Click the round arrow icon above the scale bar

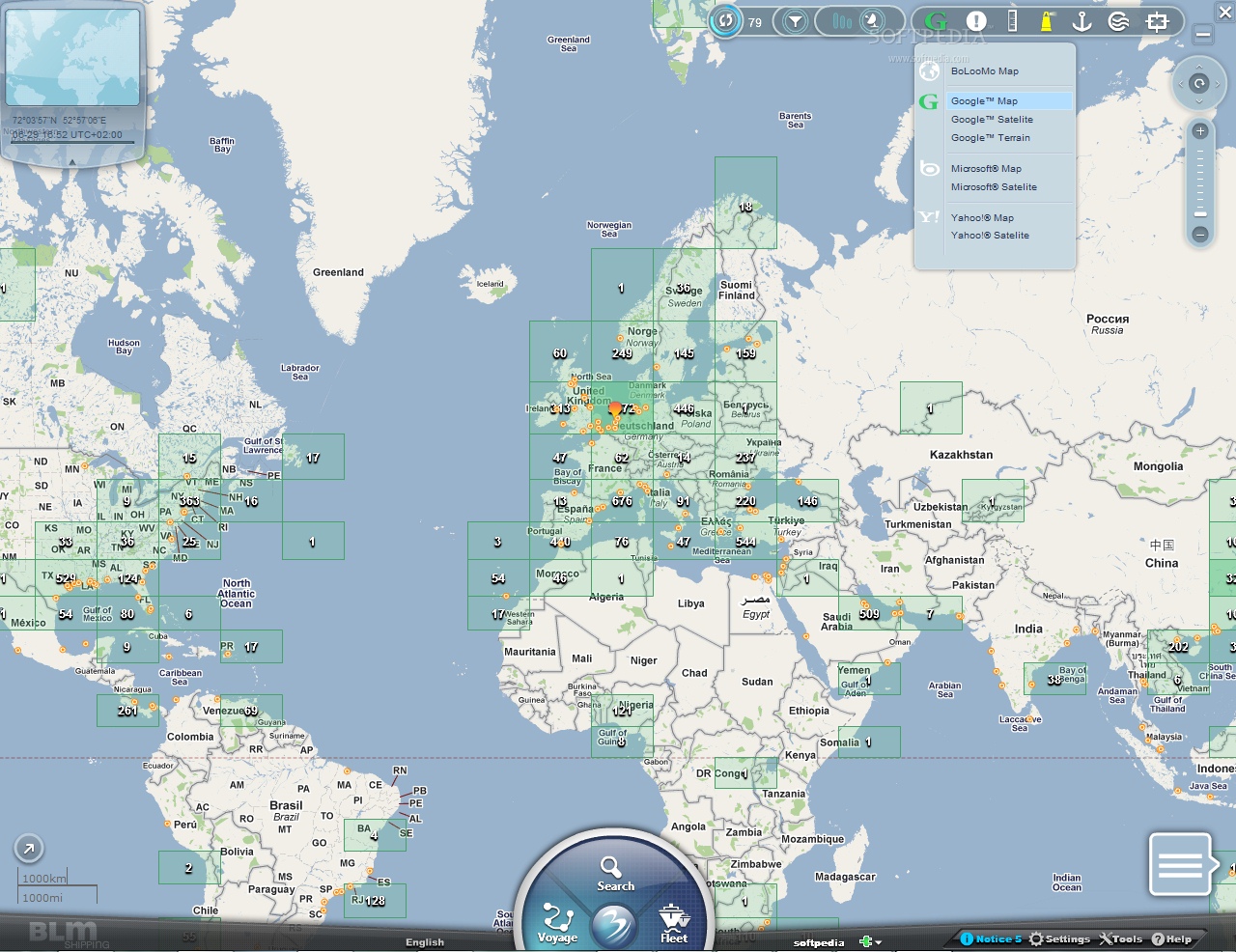click(29, 849)
